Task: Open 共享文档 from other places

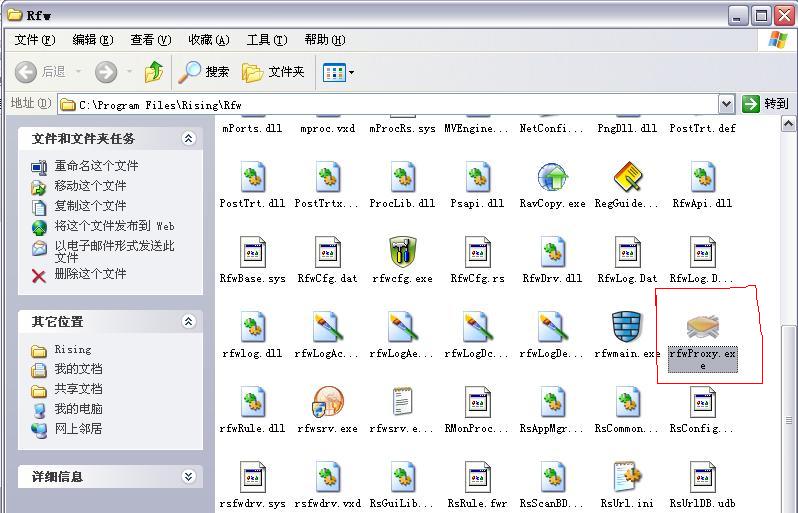Action: [x=78, y=389]
